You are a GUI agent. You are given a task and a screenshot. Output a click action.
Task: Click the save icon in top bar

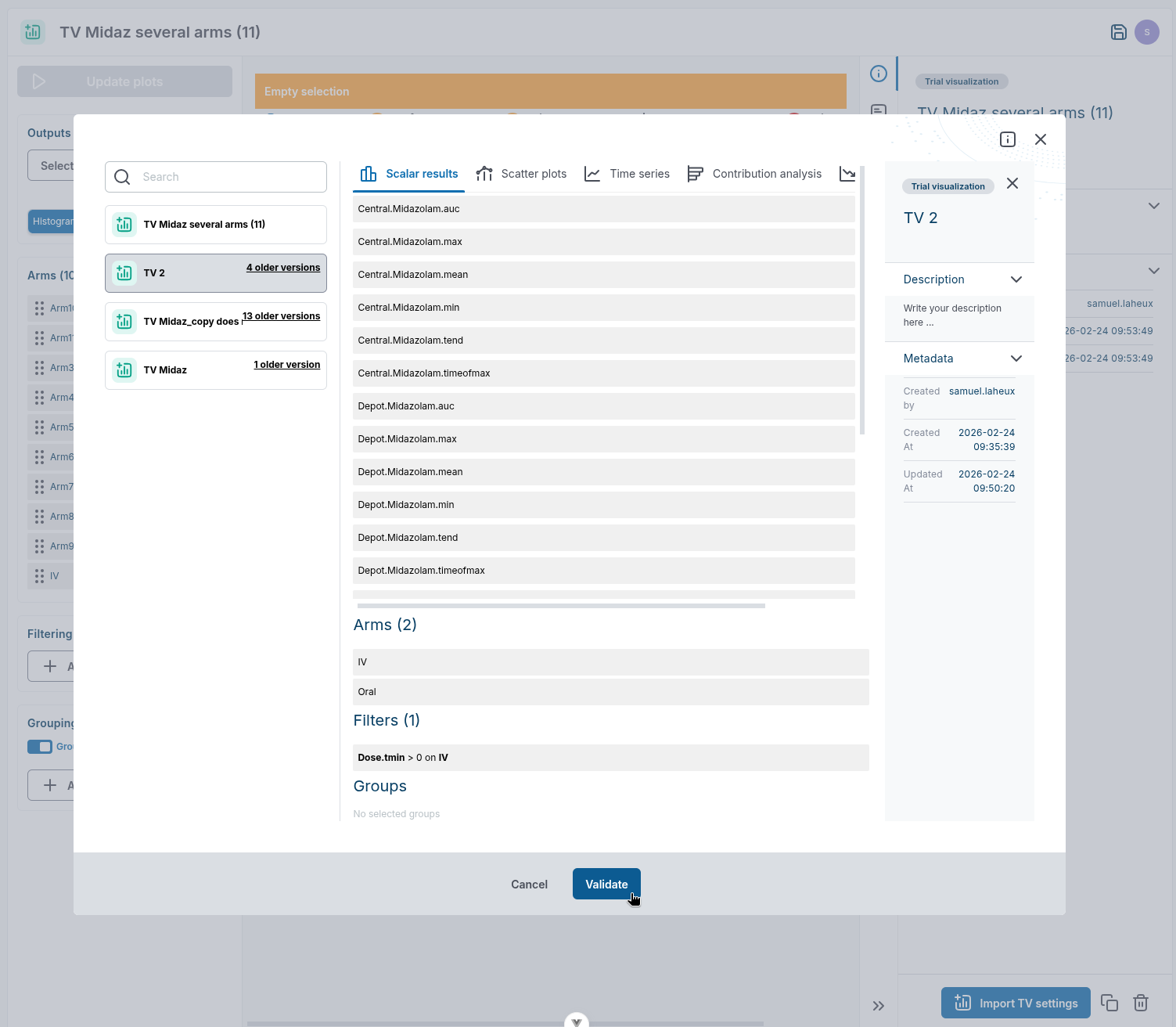pos(1119,32)
